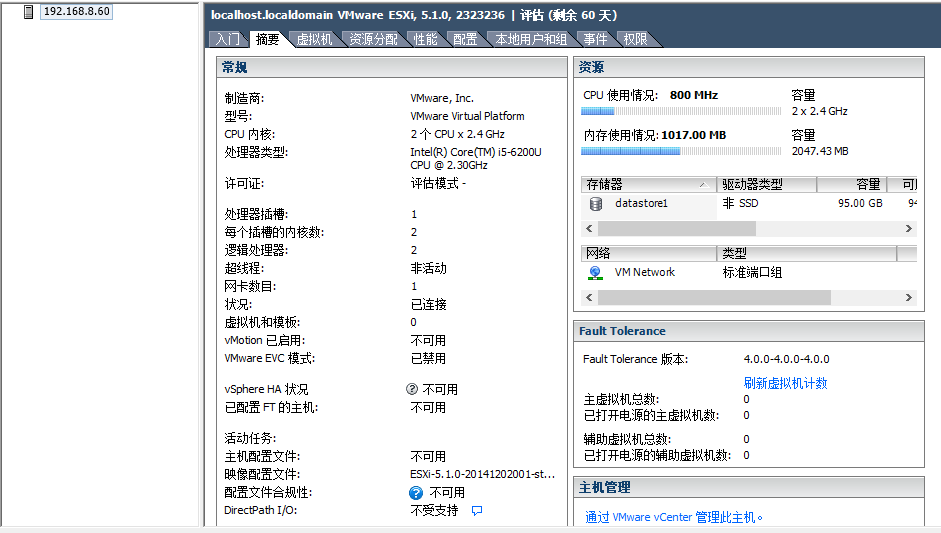941x533 pixels.
Task: Click the 标准端口组 type cell
Action: click(x=752, y=273)
